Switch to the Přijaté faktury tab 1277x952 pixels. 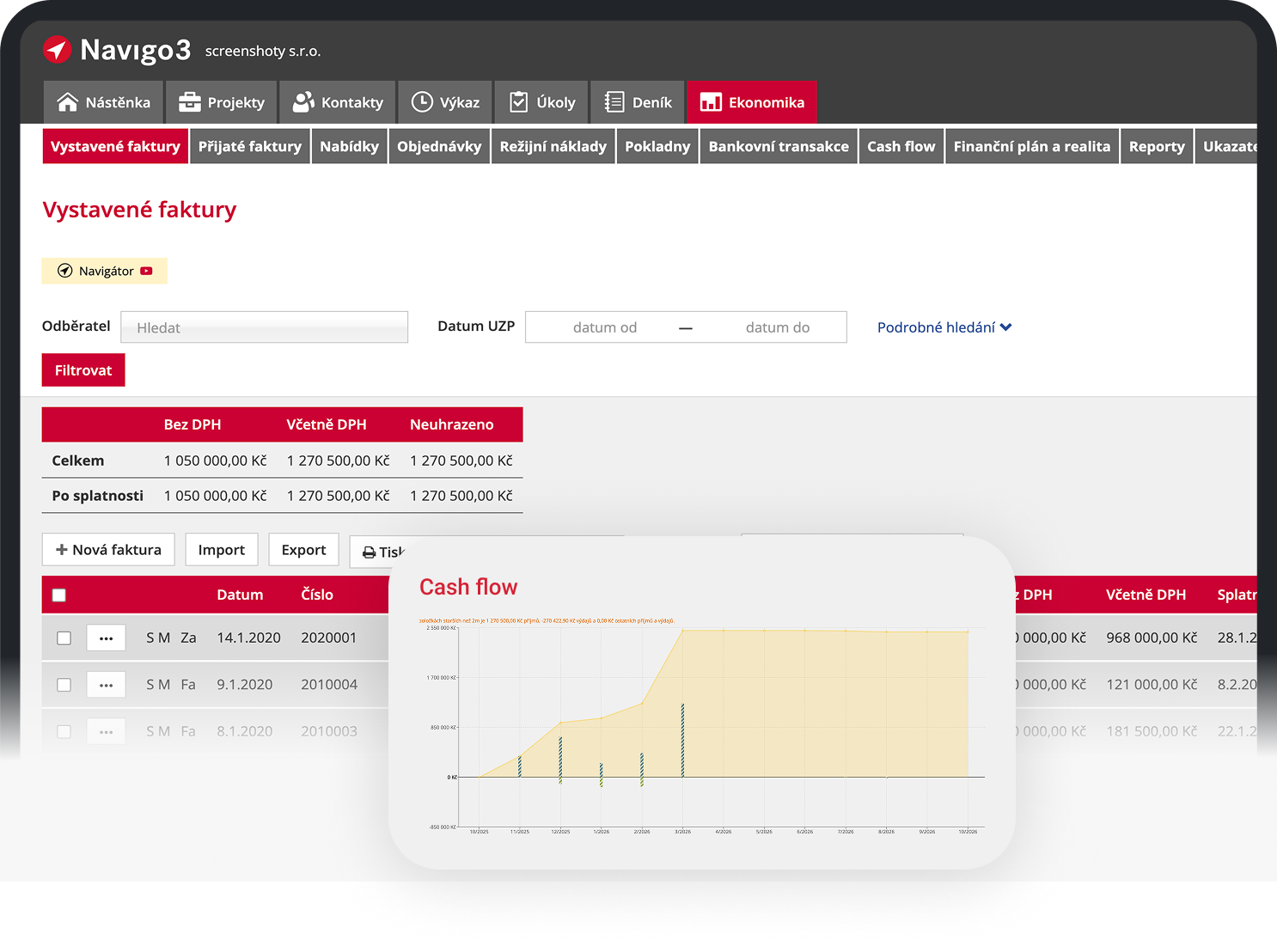249,146
